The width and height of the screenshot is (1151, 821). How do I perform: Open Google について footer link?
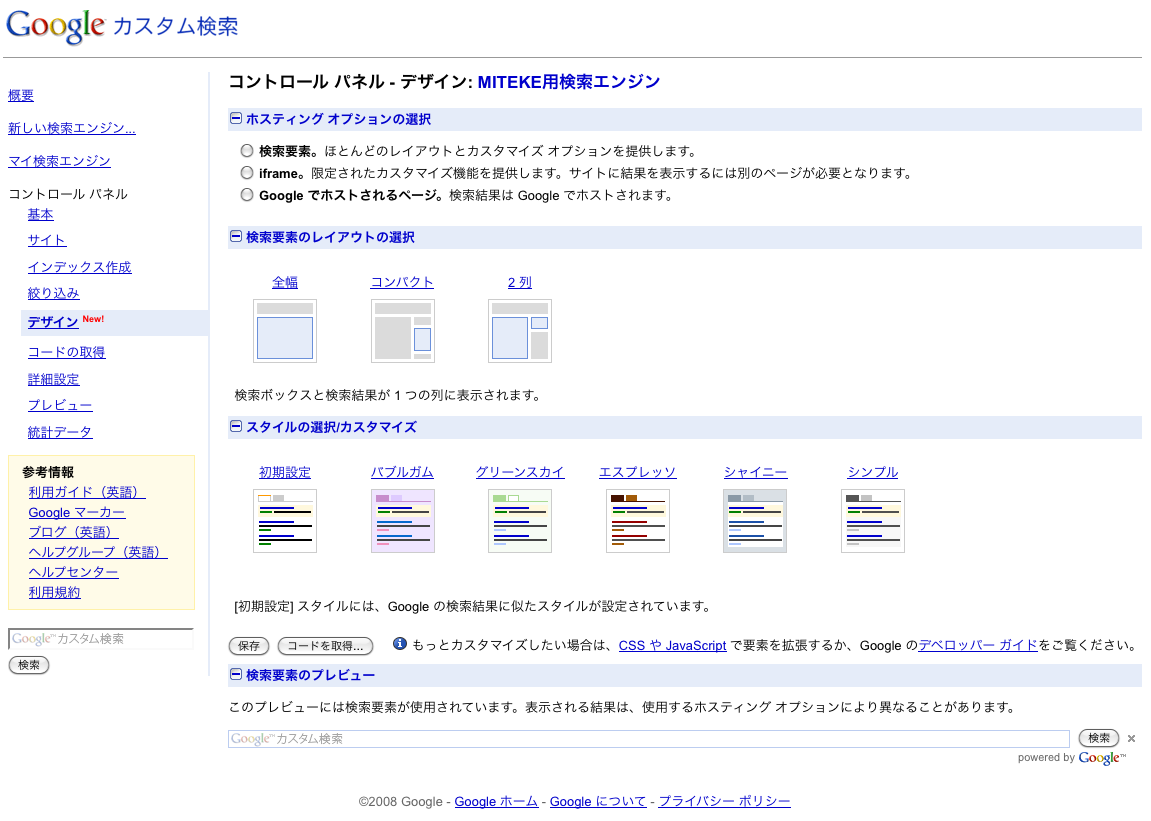598,802
